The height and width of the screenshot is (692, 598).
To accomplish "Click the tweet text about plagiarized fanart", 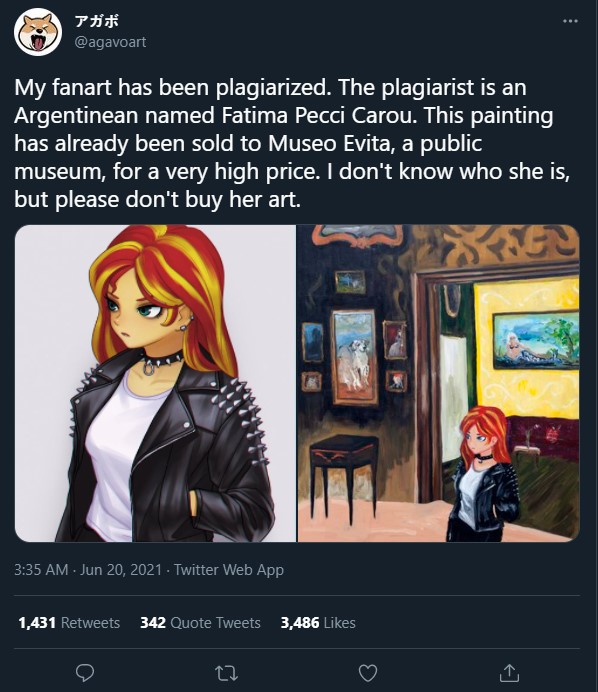I will (292, 143).
